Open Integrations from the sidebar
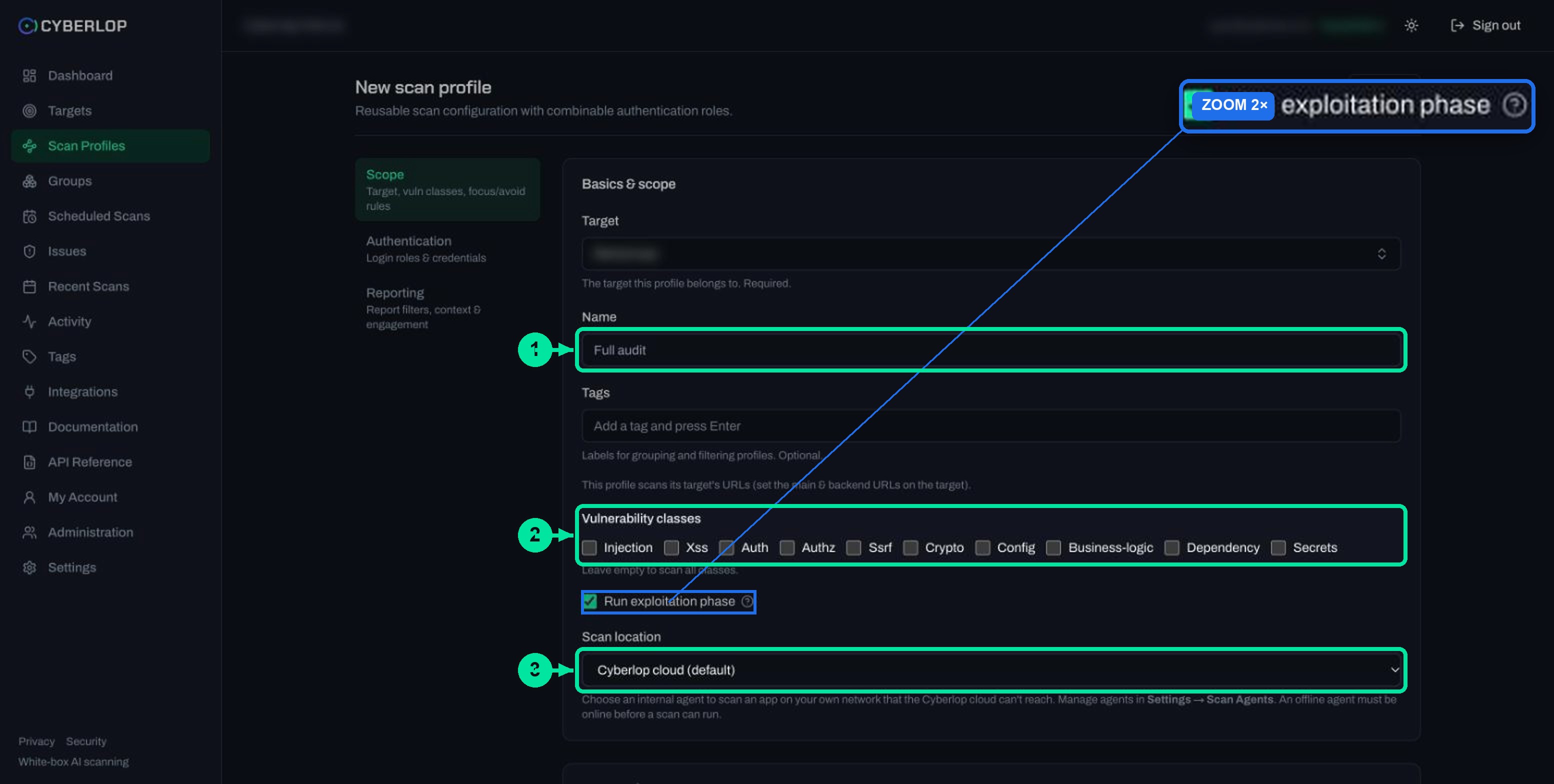1554x784 pixels. [x=82, y=392]
